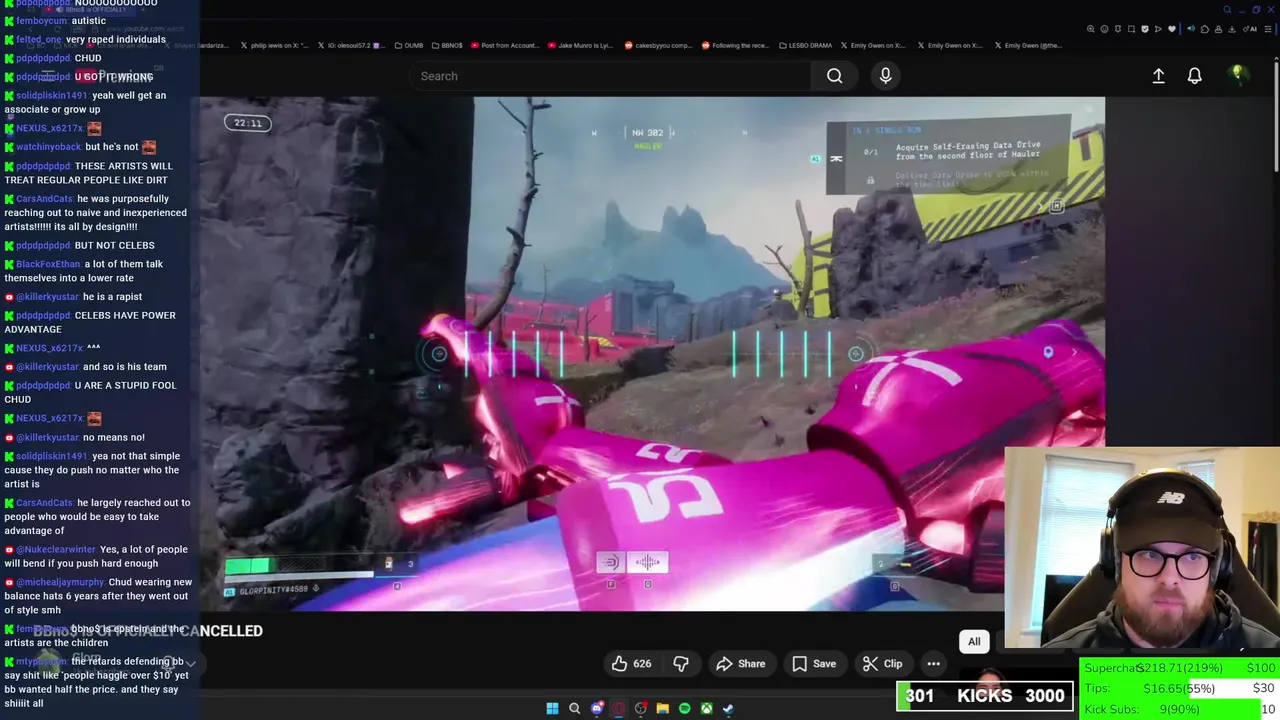Open the OUMB bookmarks folder
Screen dimensions: 1280x720
pos(409,45)
